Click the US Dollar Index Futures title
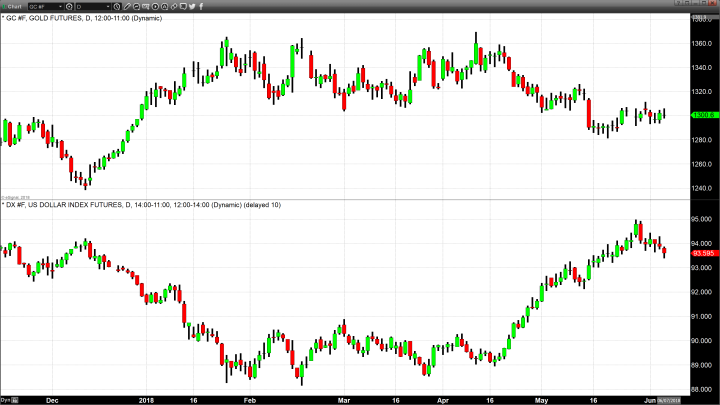Image resolution: width=720 pixels, height=405 pixels. [120, 205]
